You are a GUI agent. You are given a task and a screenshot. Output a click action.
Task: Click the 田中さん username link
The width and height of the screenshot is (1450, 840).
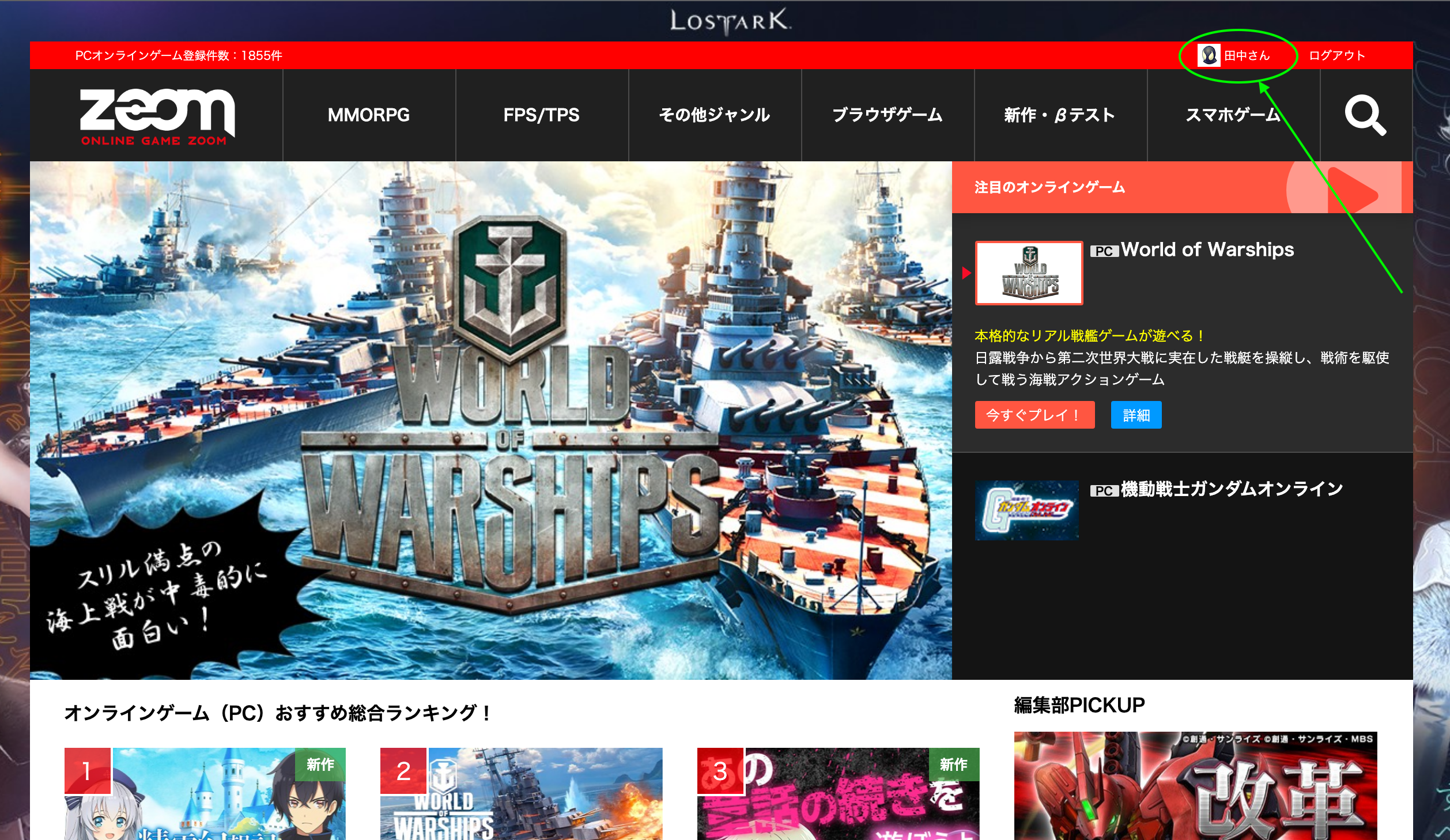[1247, 55]
